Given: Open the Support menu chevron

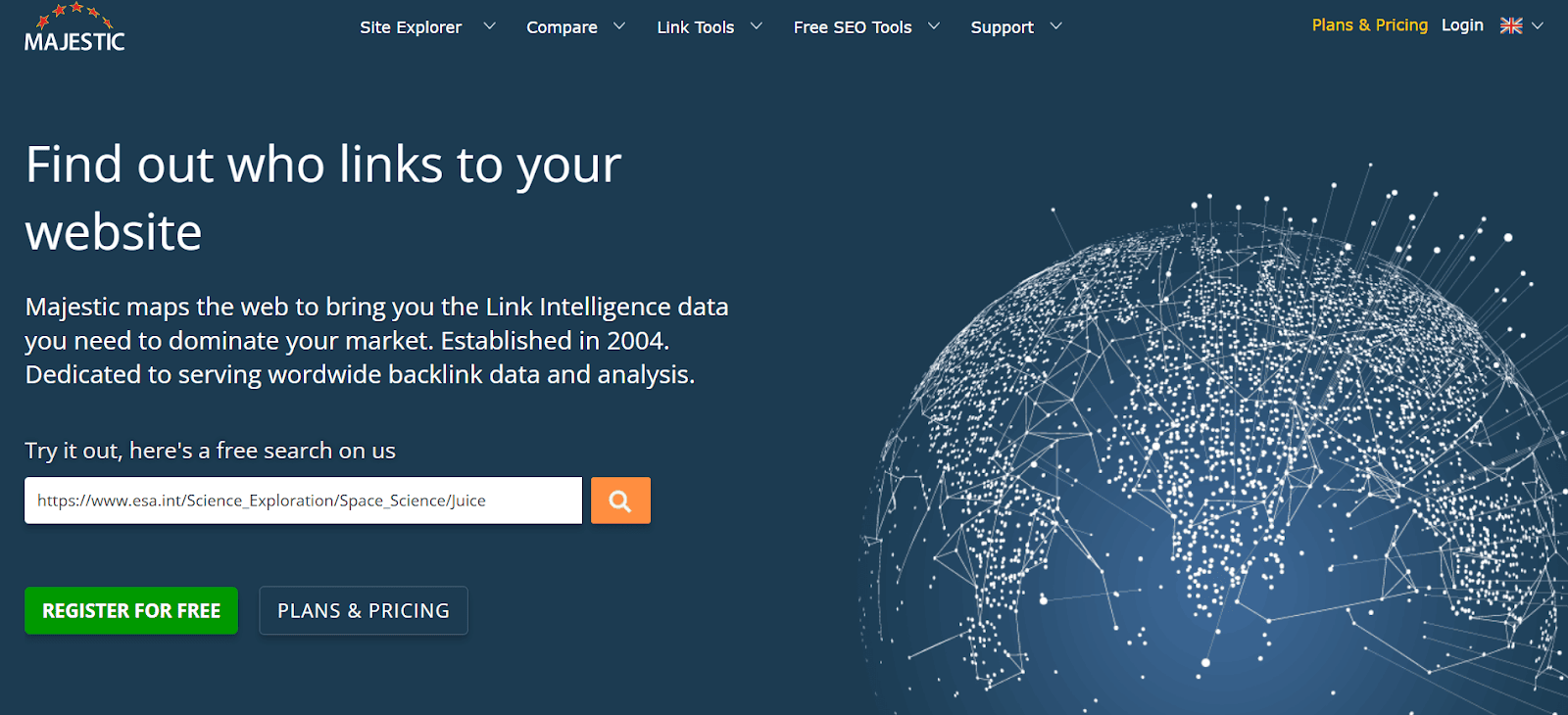Looking at the screenshot, I should pos(1055,26).
